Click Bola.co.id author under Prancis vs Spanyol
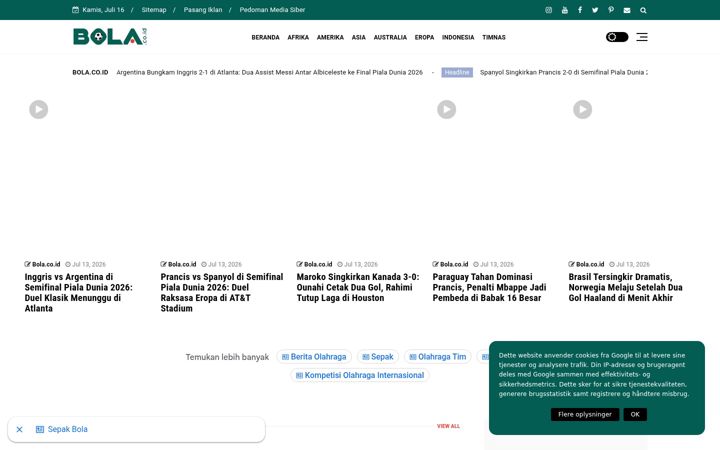 point(182,264)
